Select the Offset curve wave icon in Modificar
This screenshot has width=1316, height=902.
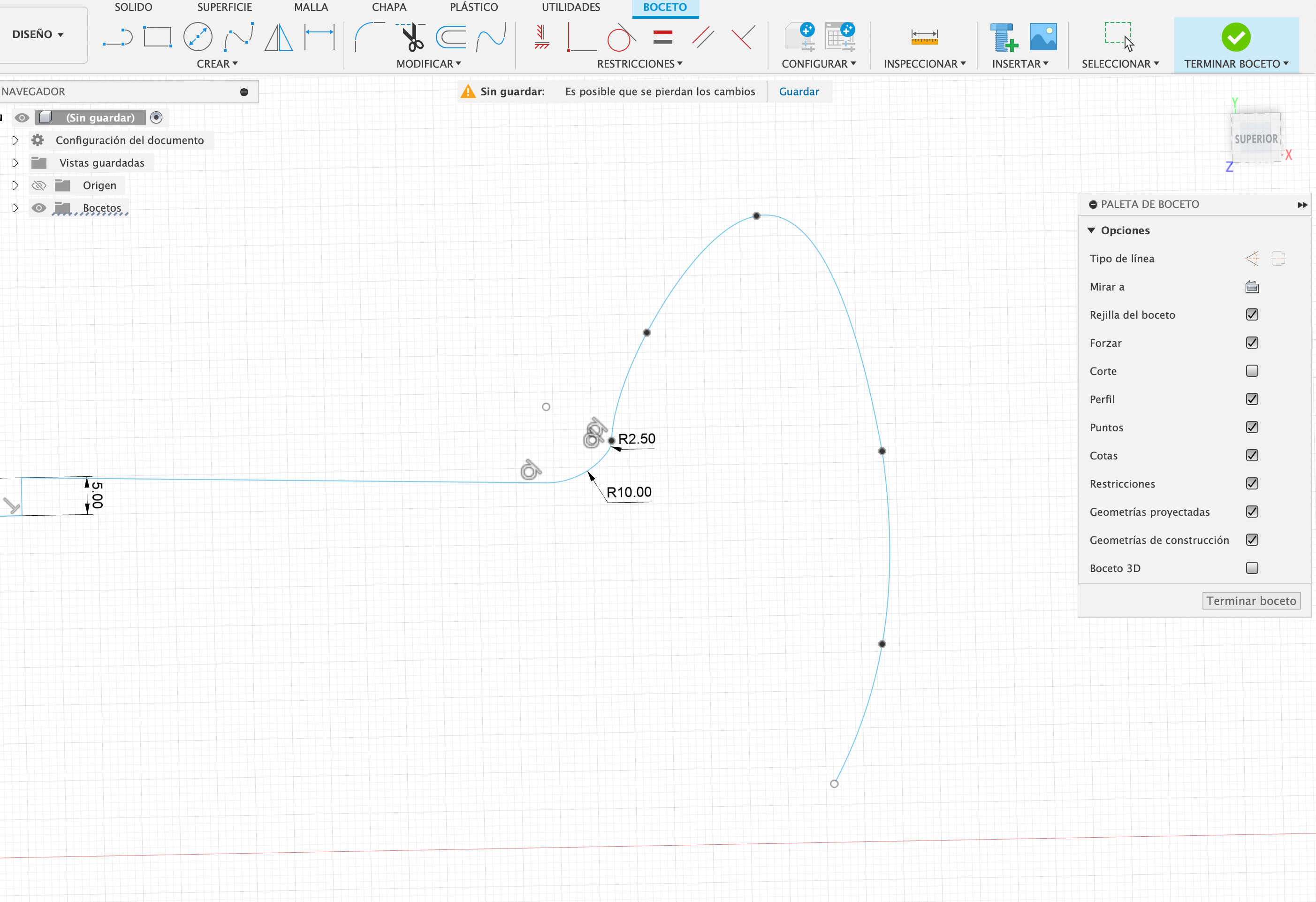(x=491, y=38)
